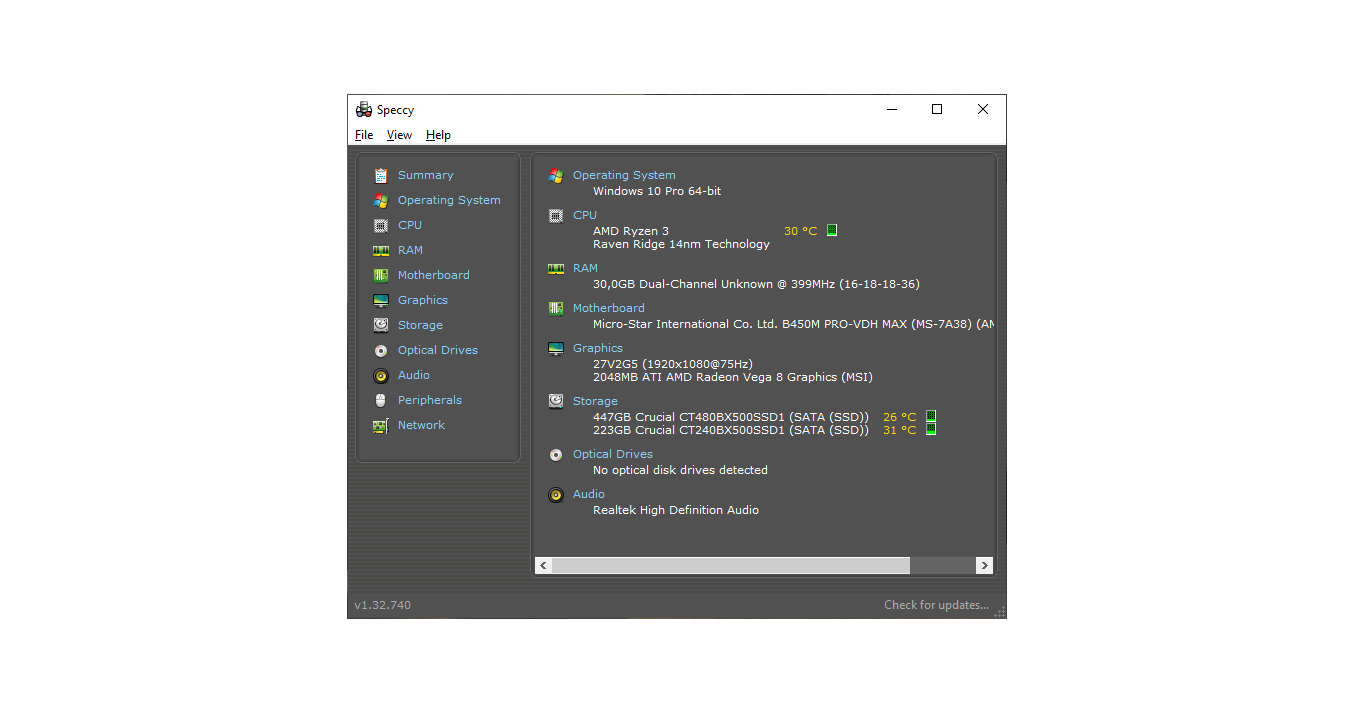Viewport: 1354px width, 712px height.
Task: Click the Windows 10 Pro 64-bit text
Action: pos(657,191)
